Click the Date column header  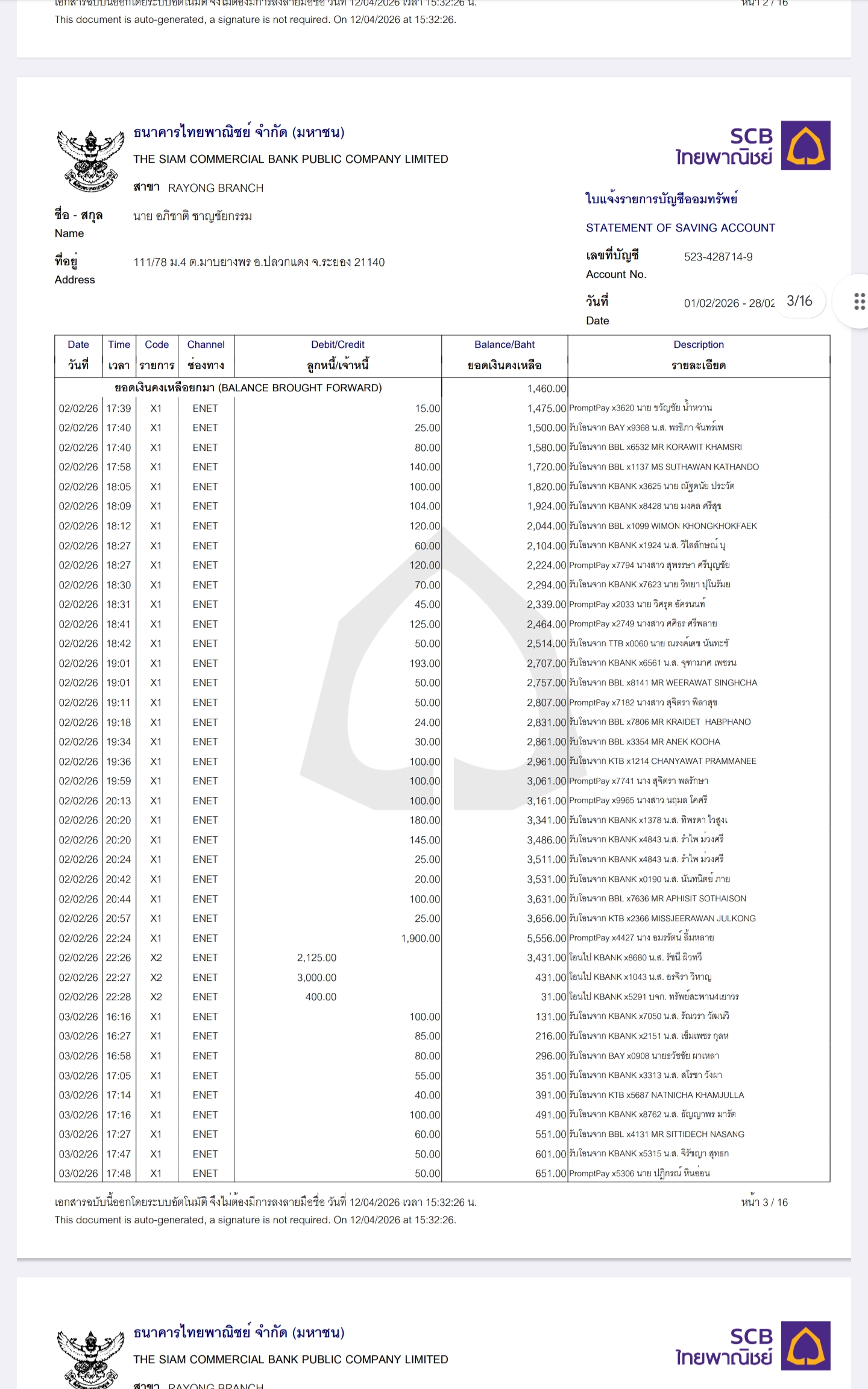78,354
